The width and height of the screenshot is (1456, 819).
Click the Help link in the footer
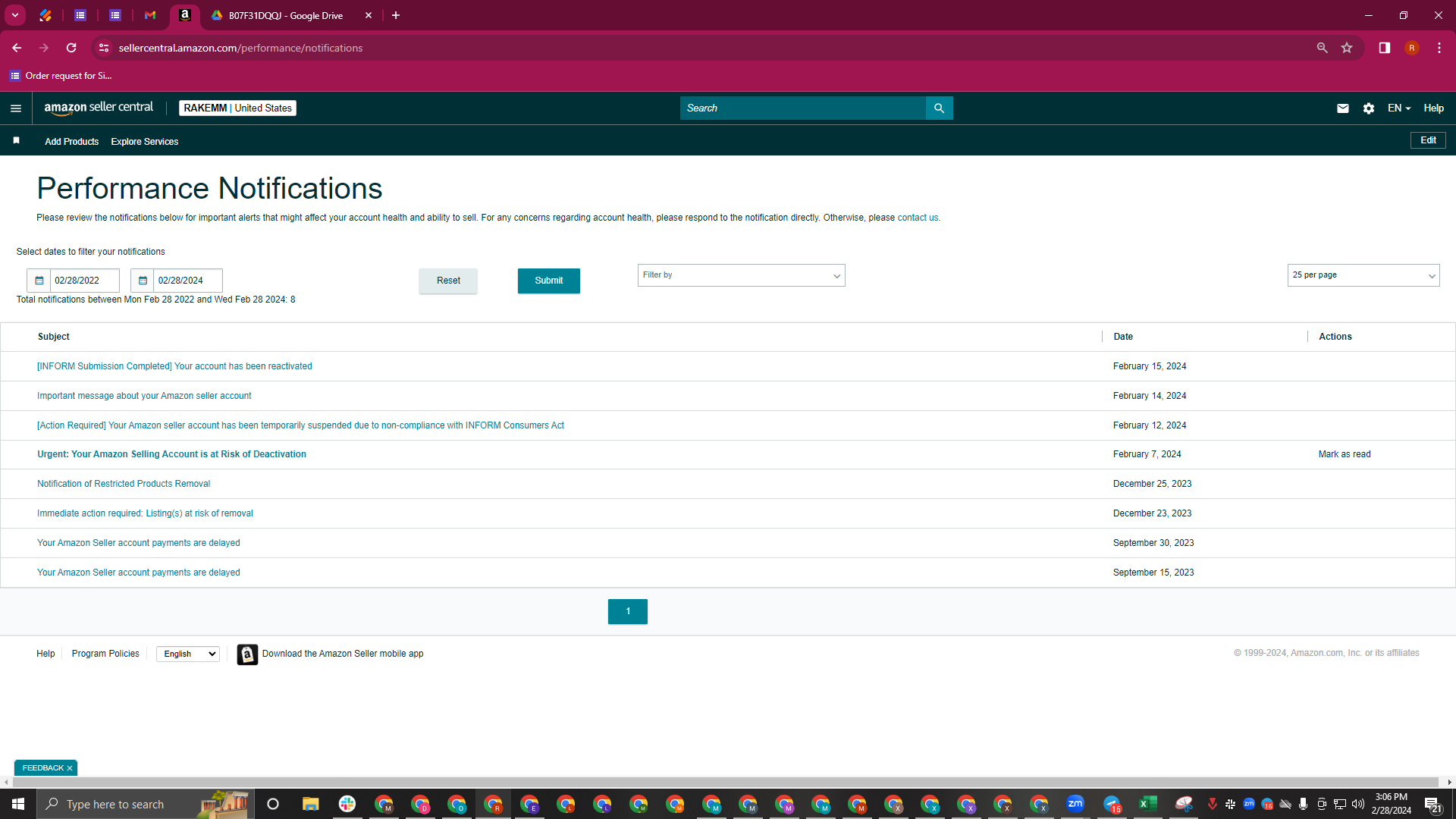45,654
